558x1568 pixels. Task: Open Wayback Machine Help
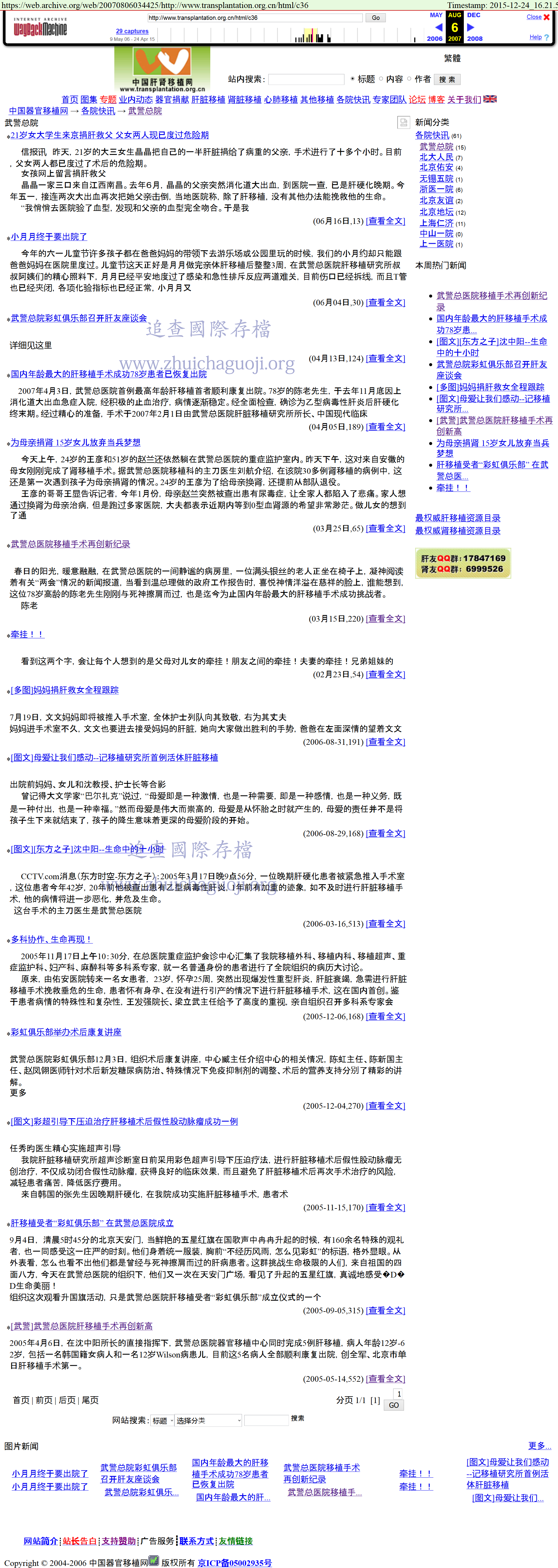tap(535, 37)
